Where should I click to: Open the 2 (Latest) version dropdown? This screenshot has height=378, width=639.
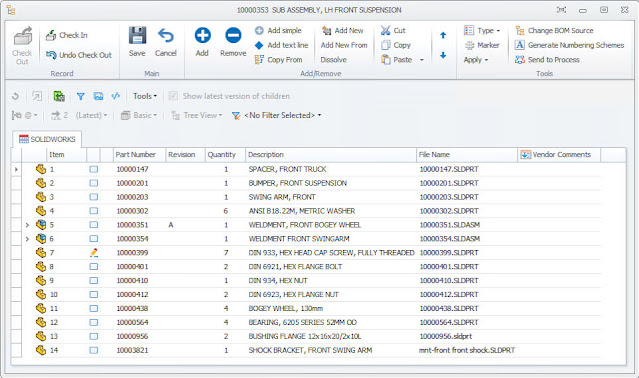pyautogui.click(x=79, y=115)
